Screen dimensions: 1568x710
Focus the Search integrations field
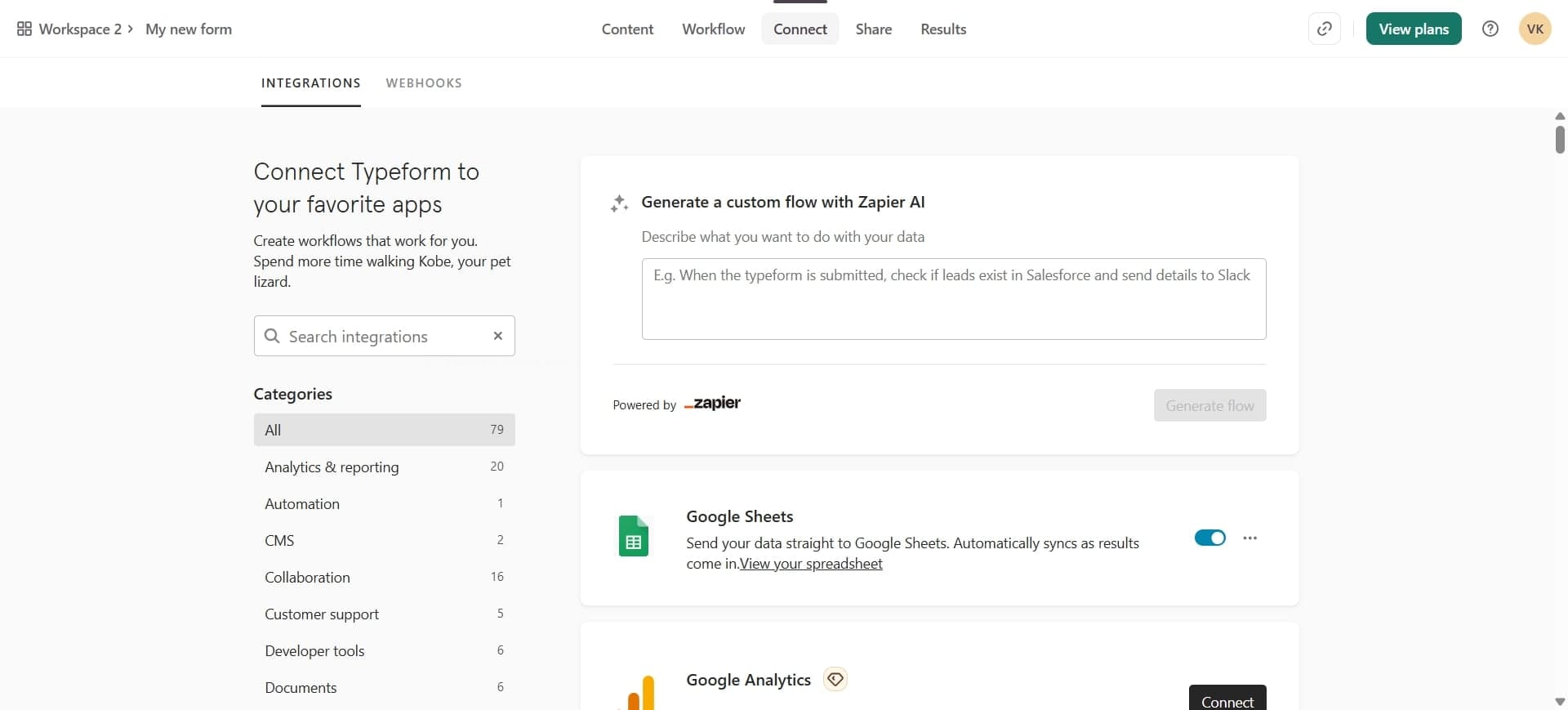click(384, 336)
